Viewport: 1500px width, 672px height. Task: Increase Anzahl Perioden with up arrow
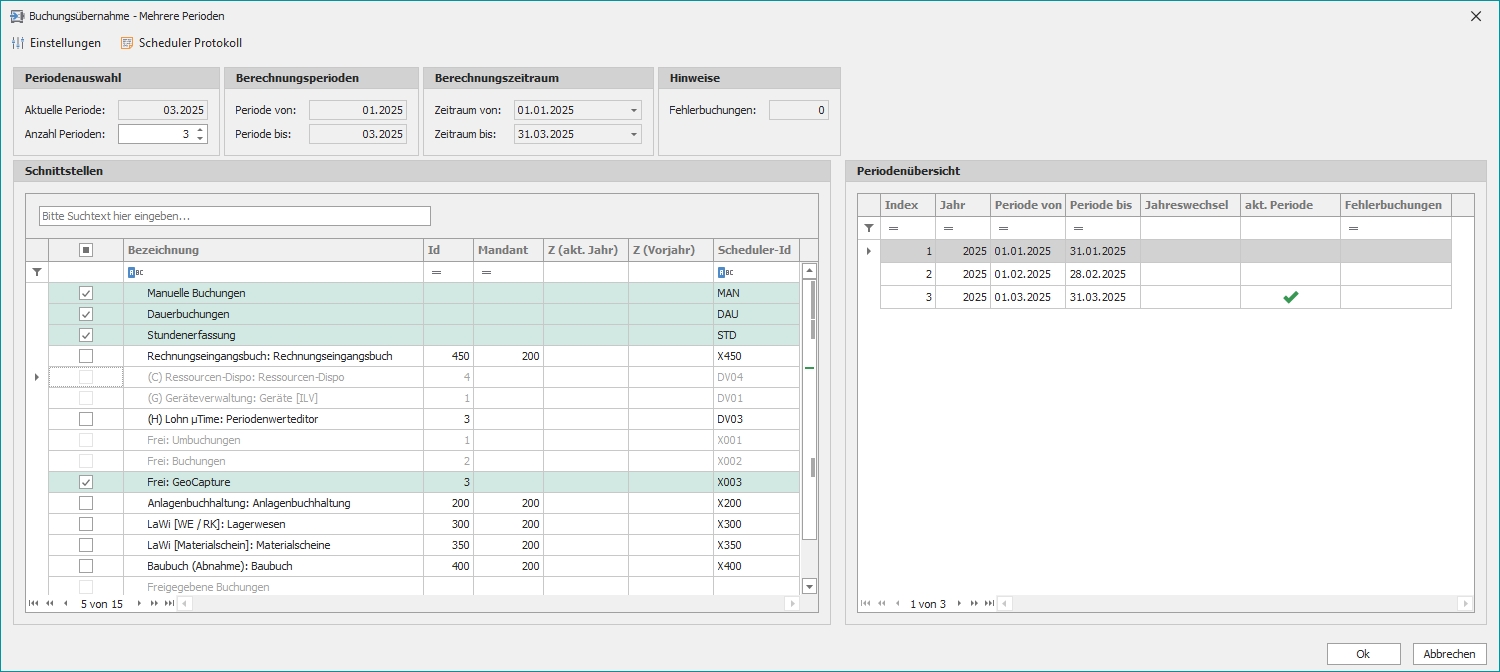200,130
